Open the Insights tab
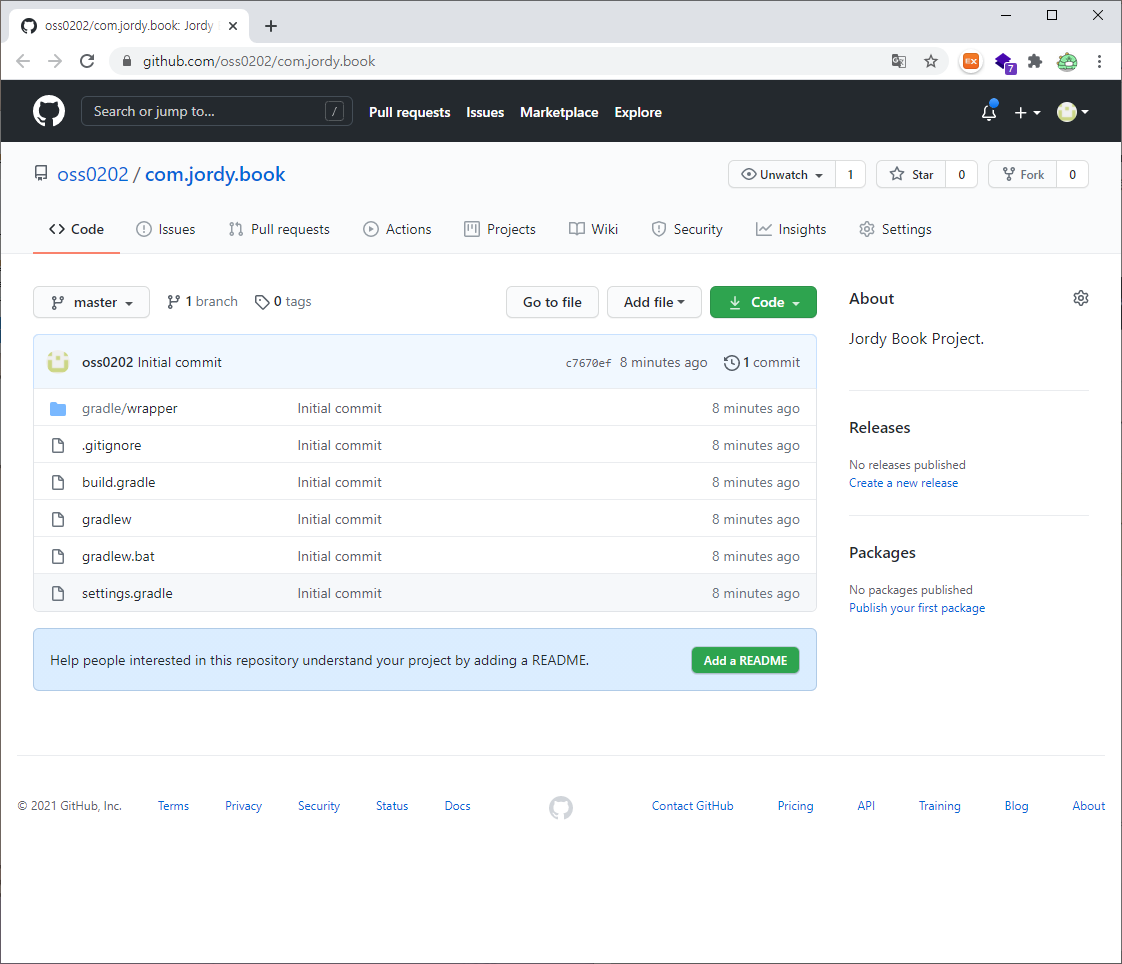 coord(791,229)
